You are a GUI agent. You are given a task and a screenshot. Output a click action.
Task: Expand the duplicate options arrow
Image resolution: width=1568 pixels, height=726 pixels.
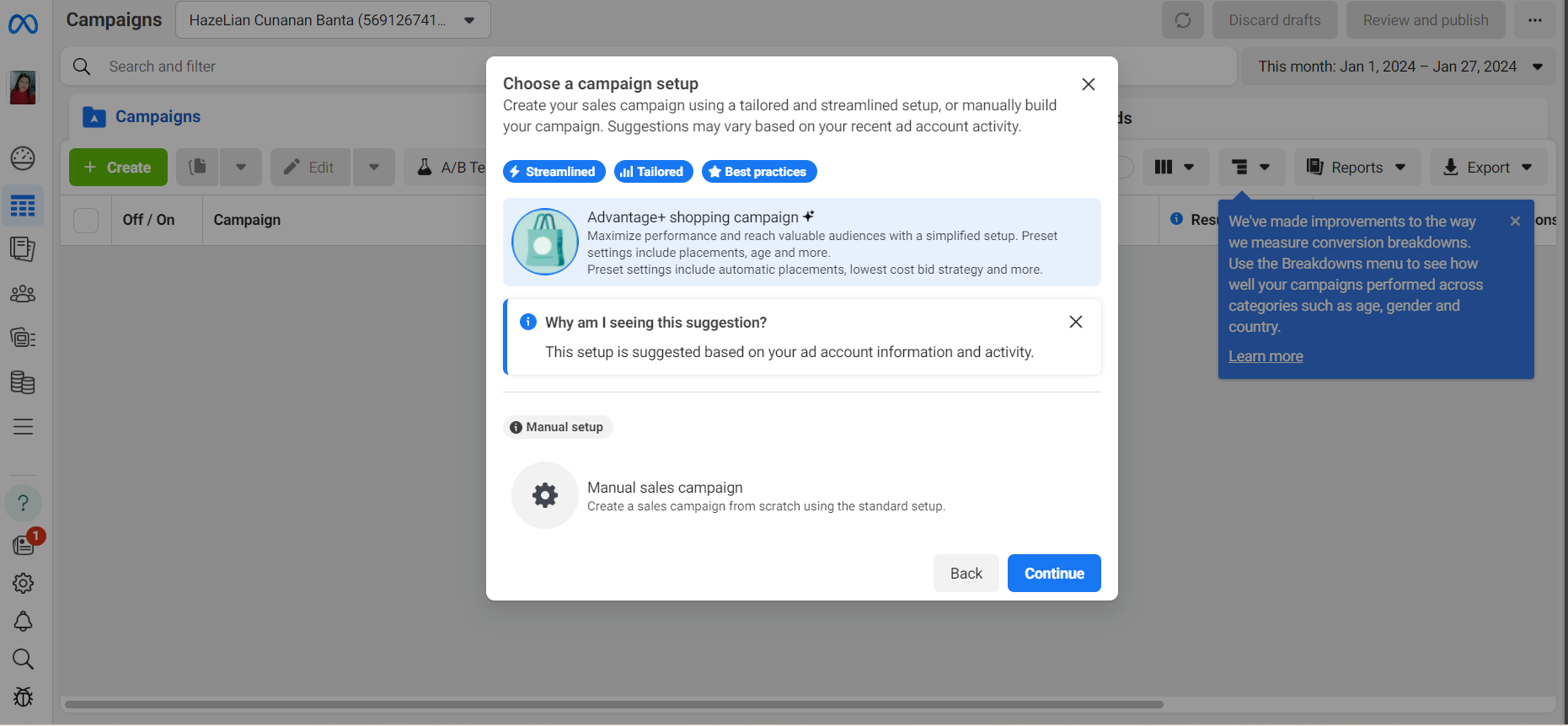[241, 168]
